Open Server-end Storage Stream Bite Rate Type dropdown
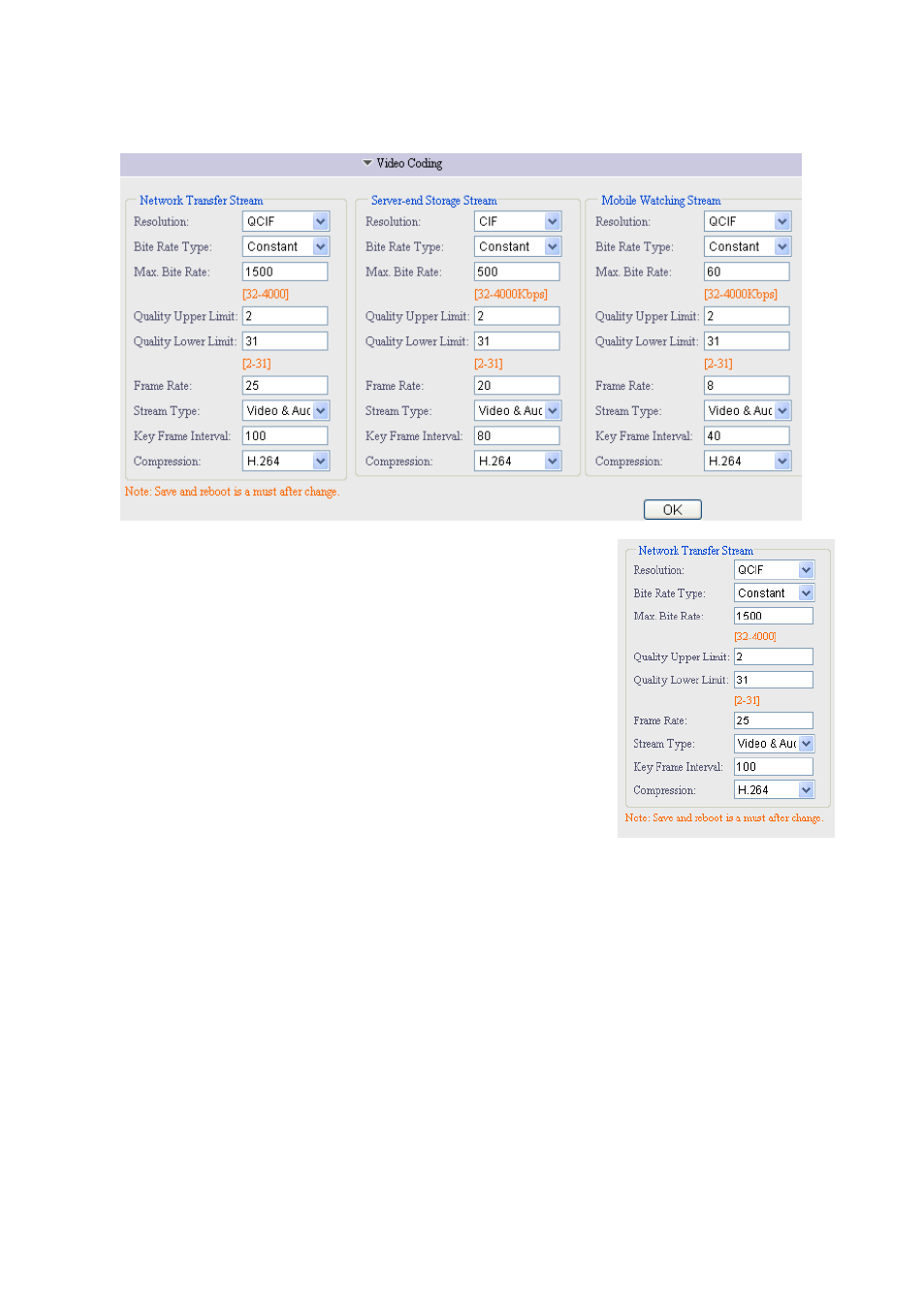Screen dimensions: 924x1311 (518, 247)
